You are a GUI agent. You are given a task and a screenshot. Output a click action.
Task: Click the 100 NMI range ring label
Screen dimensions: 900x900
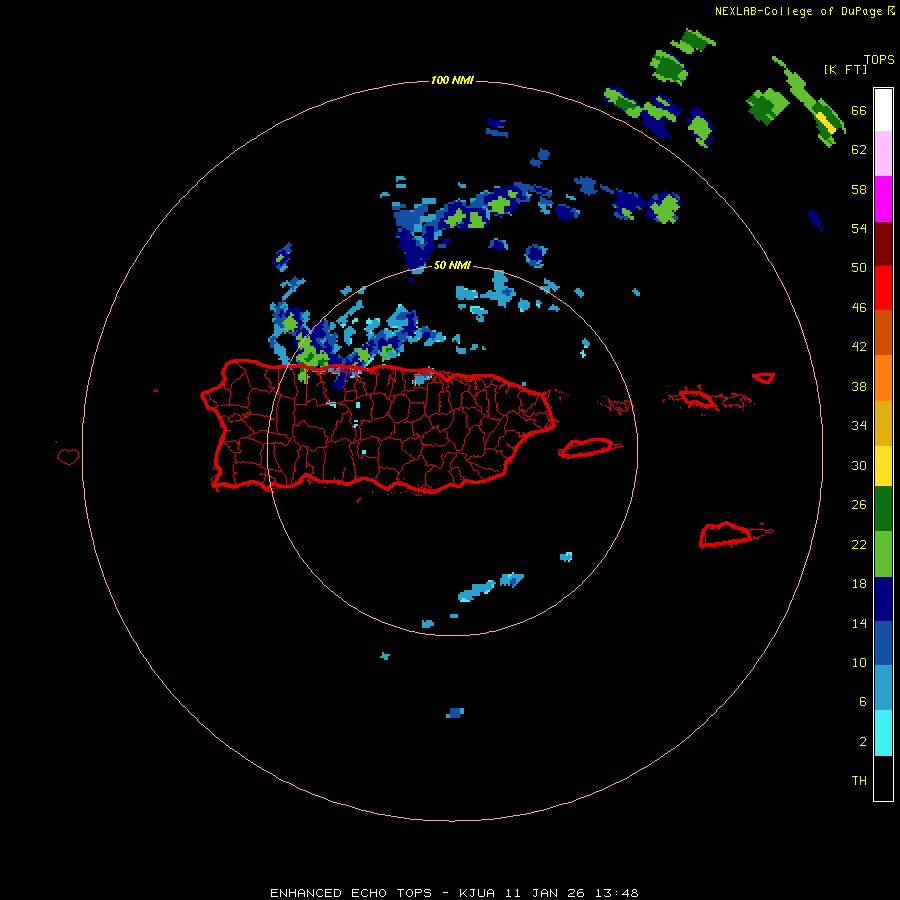[x=452, y=80]
